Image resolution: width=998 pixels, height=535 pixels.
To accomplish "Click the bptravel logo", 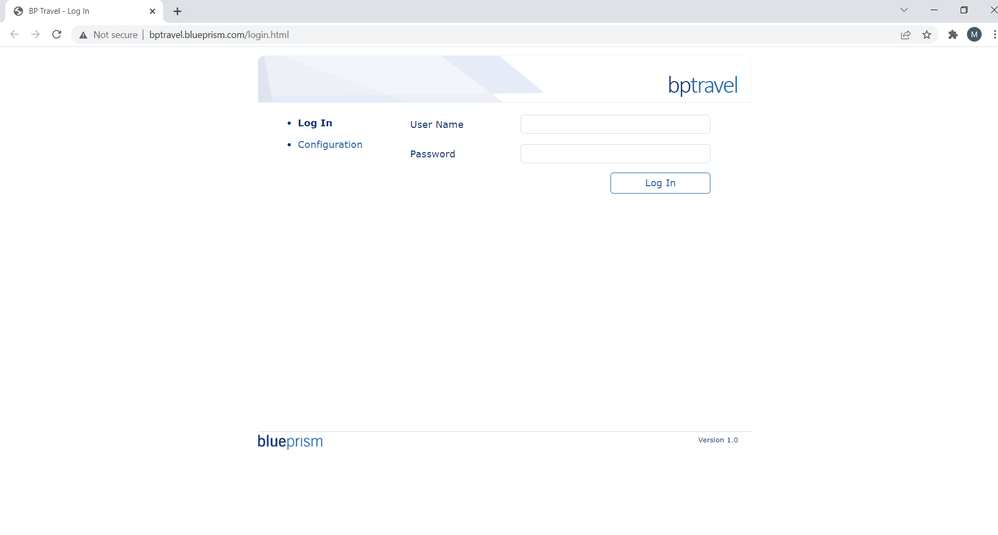I will (703, 85).
